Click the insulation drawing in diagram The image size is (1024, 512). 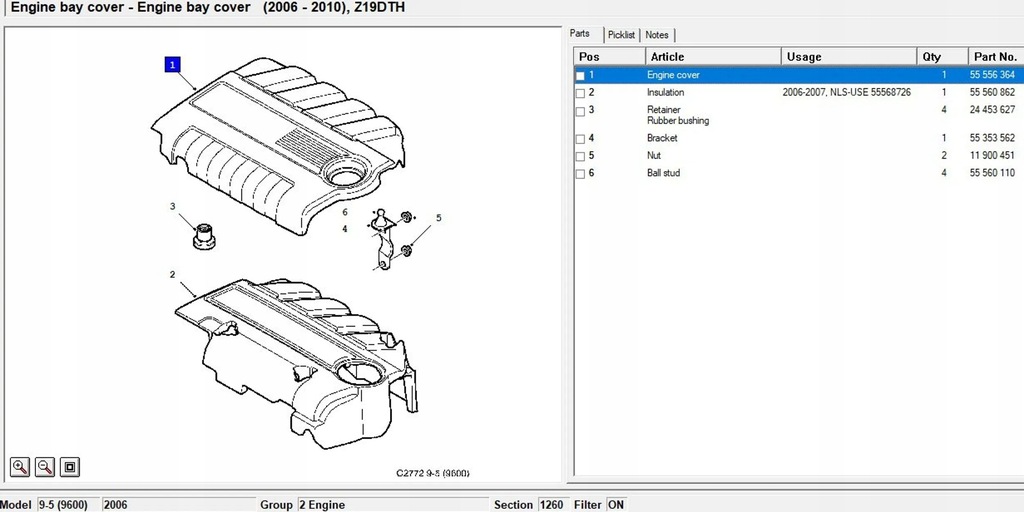[x=297, y=364]
